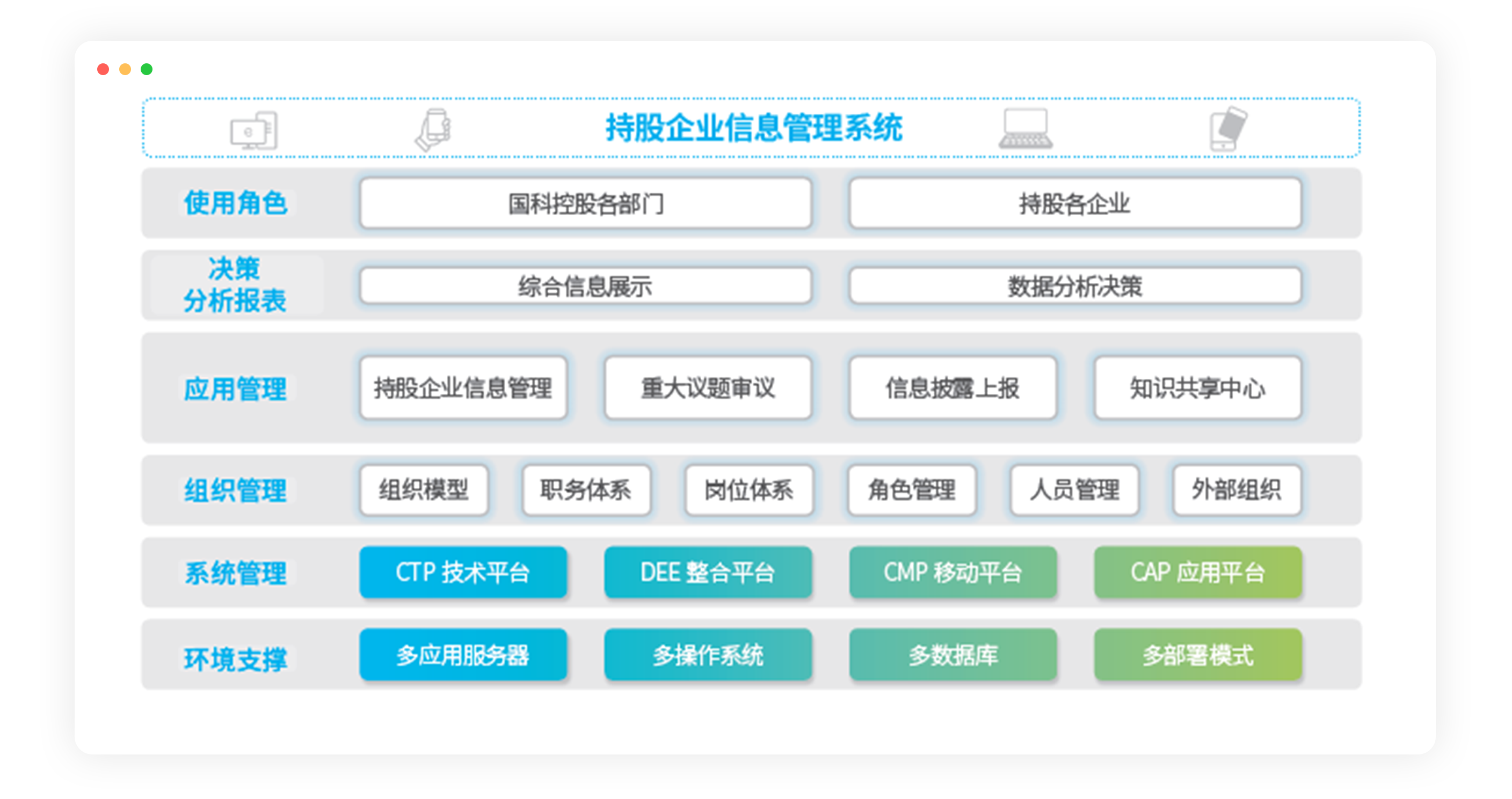Click the yellow window dot
Image resolution: width=1512 pixels, height=799 pixels.
point(125,69)
